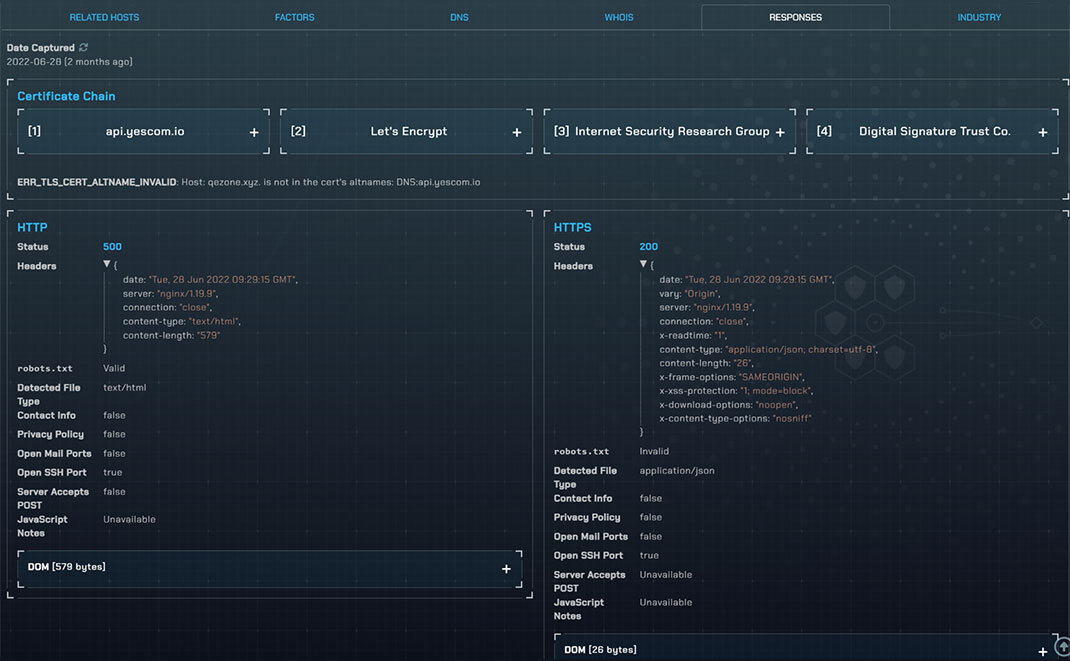The height and width of the screenshot is (661, 1070).
Task: Expand Digital Signature Trust Co. certificate
Action: click(x=1043, y=132)
